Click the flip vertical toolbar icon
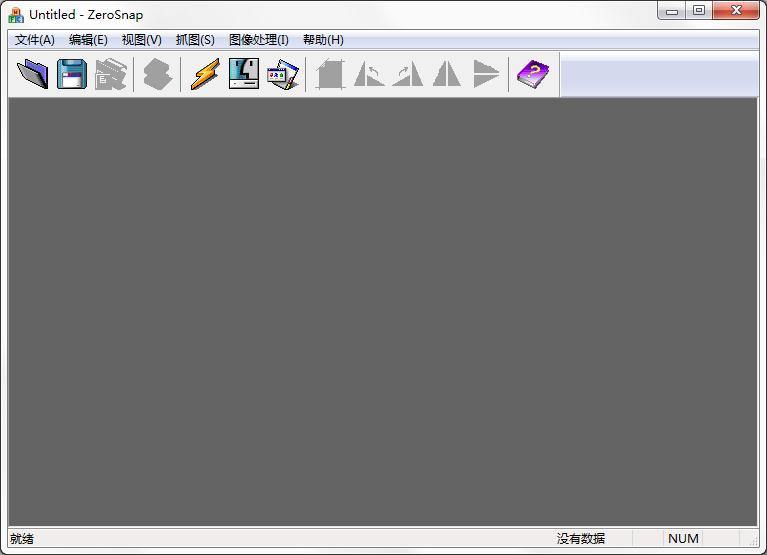Image resolution: width=767 pixels, height=555 pixels. pyautogui.click(x=485, y=74)
